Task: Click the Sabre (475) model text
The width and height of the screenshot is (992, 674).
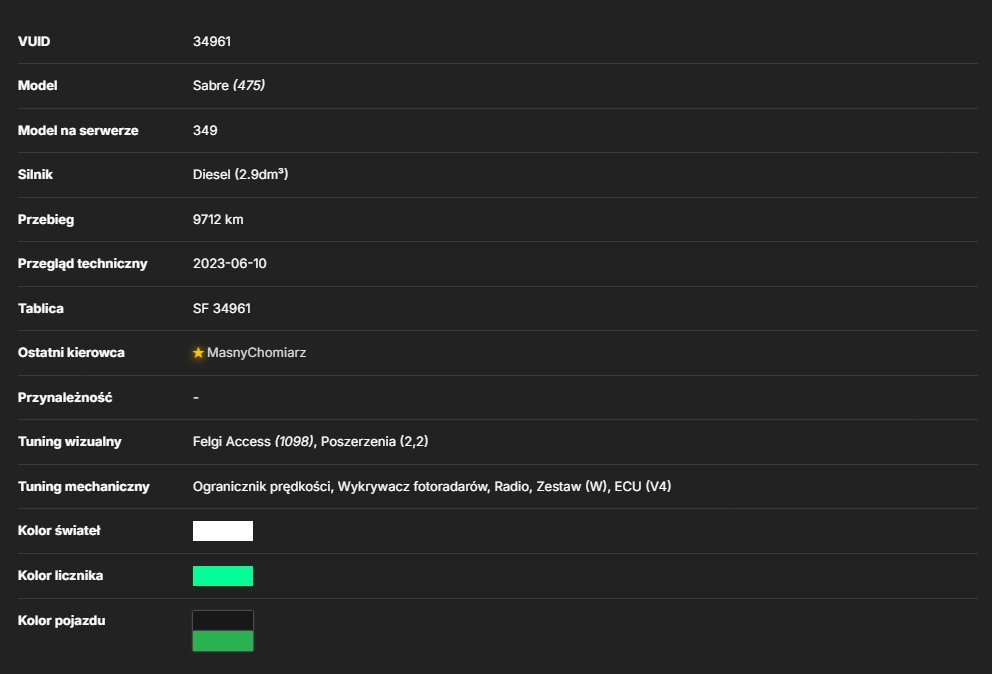Action: (x=229, y=85)
